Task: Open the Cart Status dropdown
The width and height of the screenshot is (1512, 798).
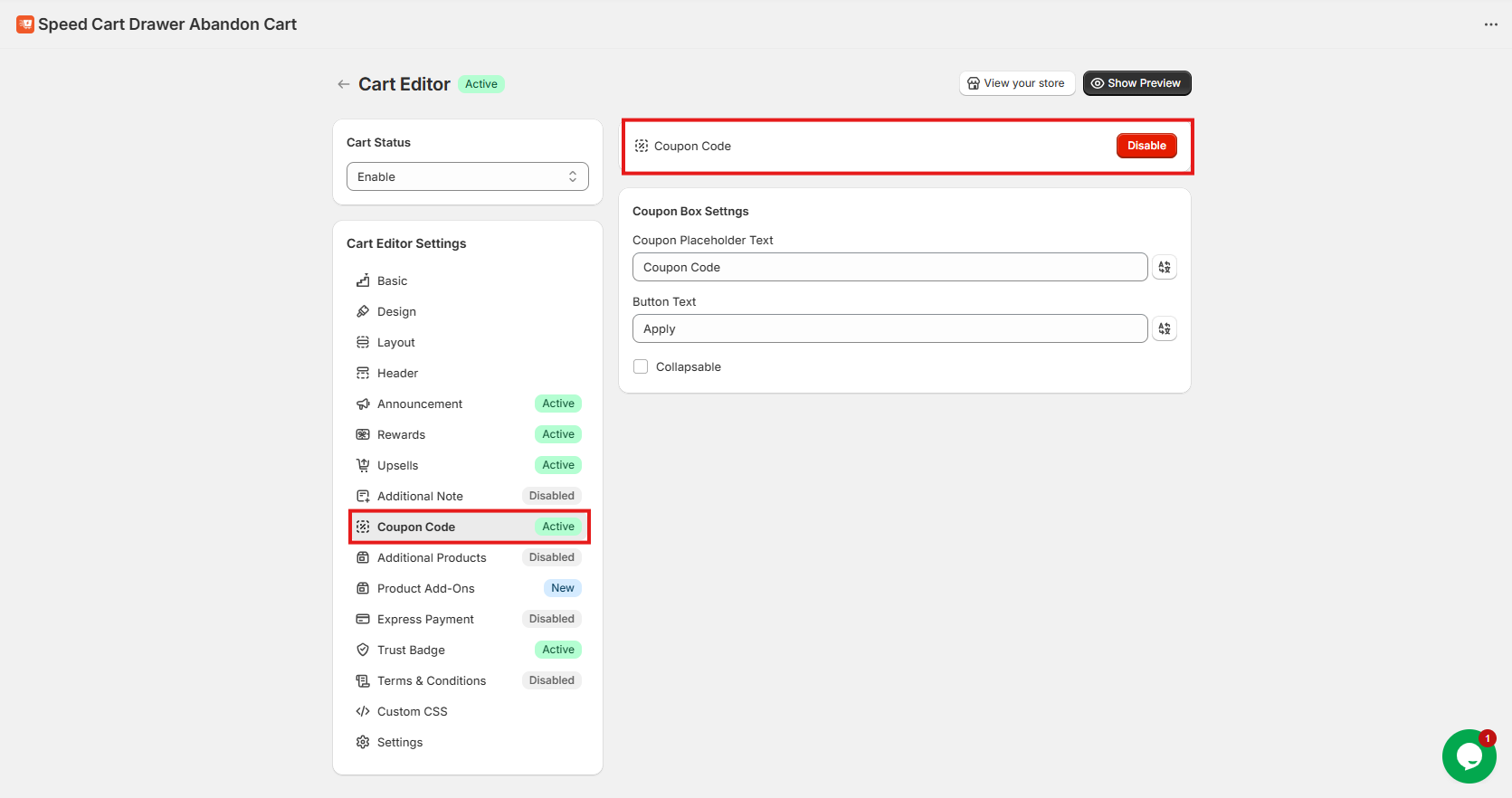Action: coord(467,176)
